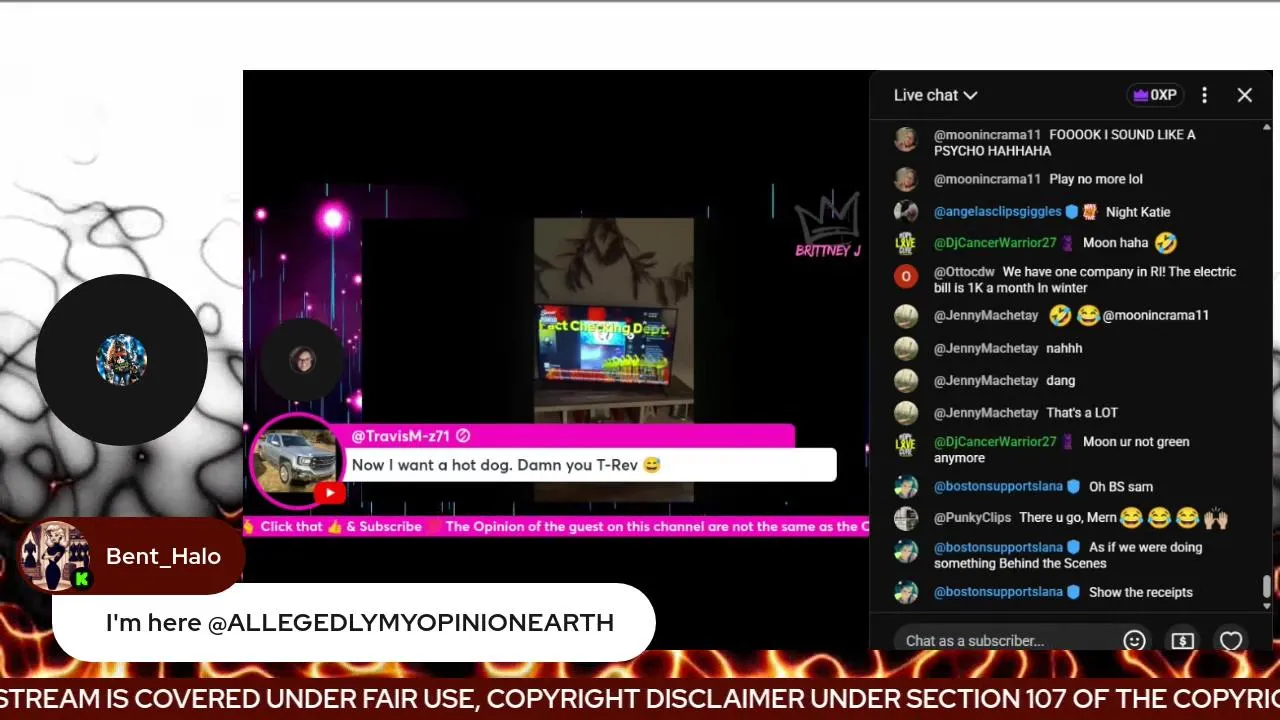Click the Brittney J crown logo
Screen dimensions: 1280x720
pos(828,225)
